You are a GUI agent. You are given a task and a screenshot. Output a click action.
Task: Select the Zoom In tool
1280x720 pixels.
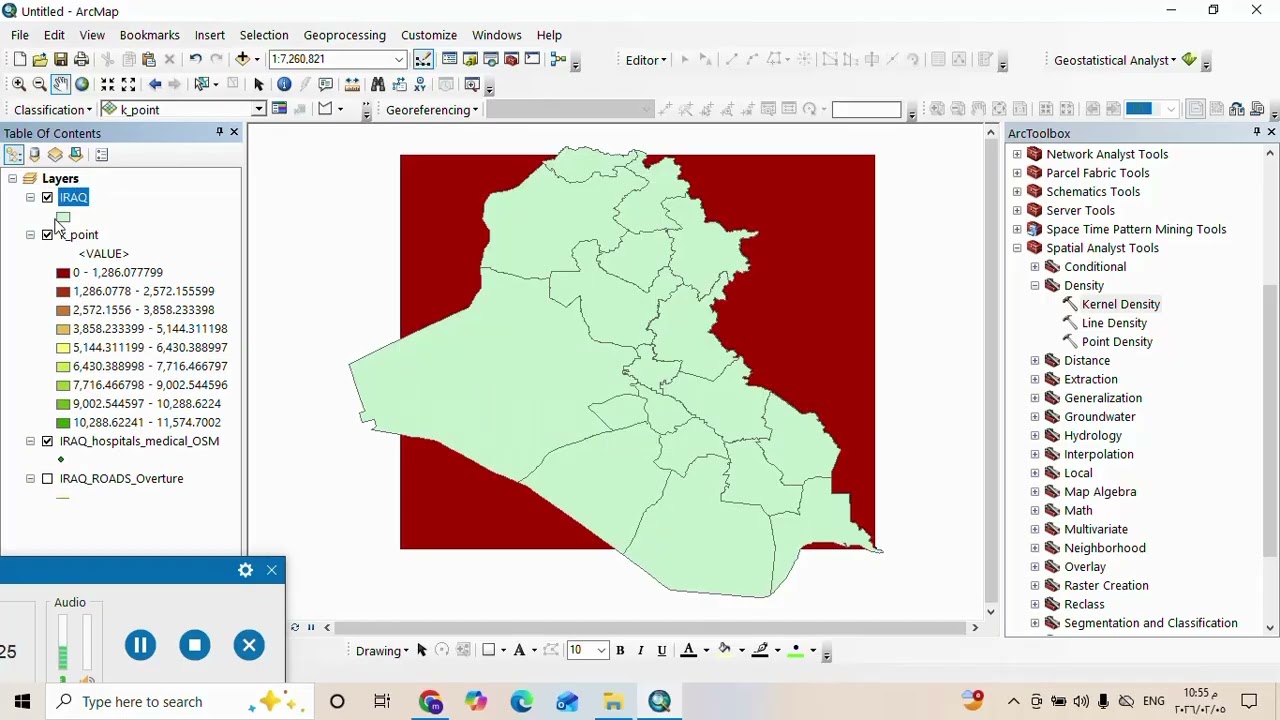click(19, 85)
